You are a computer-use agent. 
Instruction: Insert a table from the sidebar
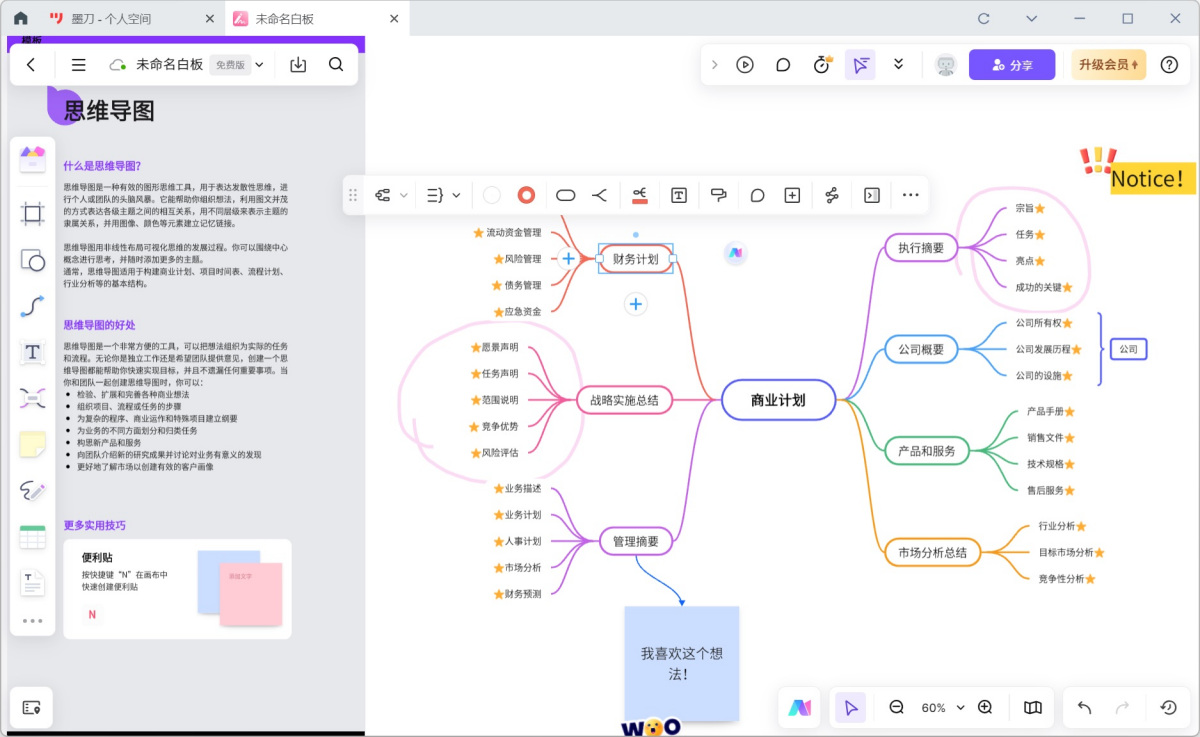pos(33,537)
